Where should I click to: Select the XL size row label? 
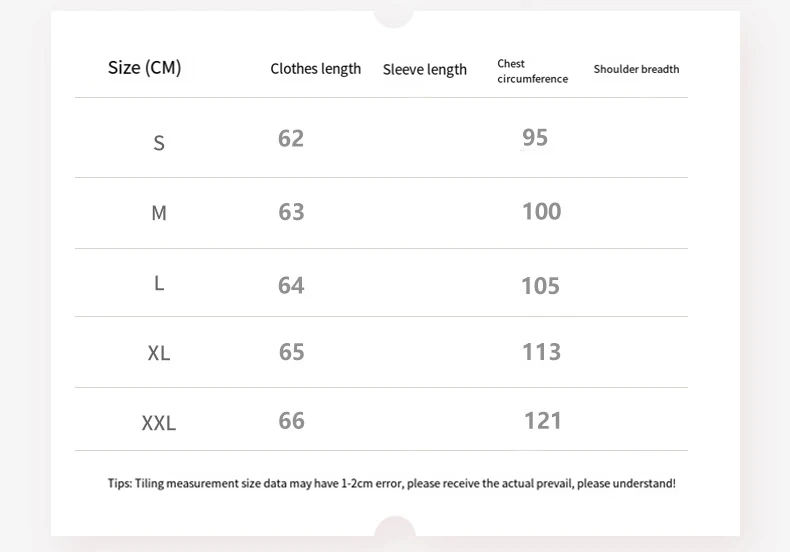159,353
